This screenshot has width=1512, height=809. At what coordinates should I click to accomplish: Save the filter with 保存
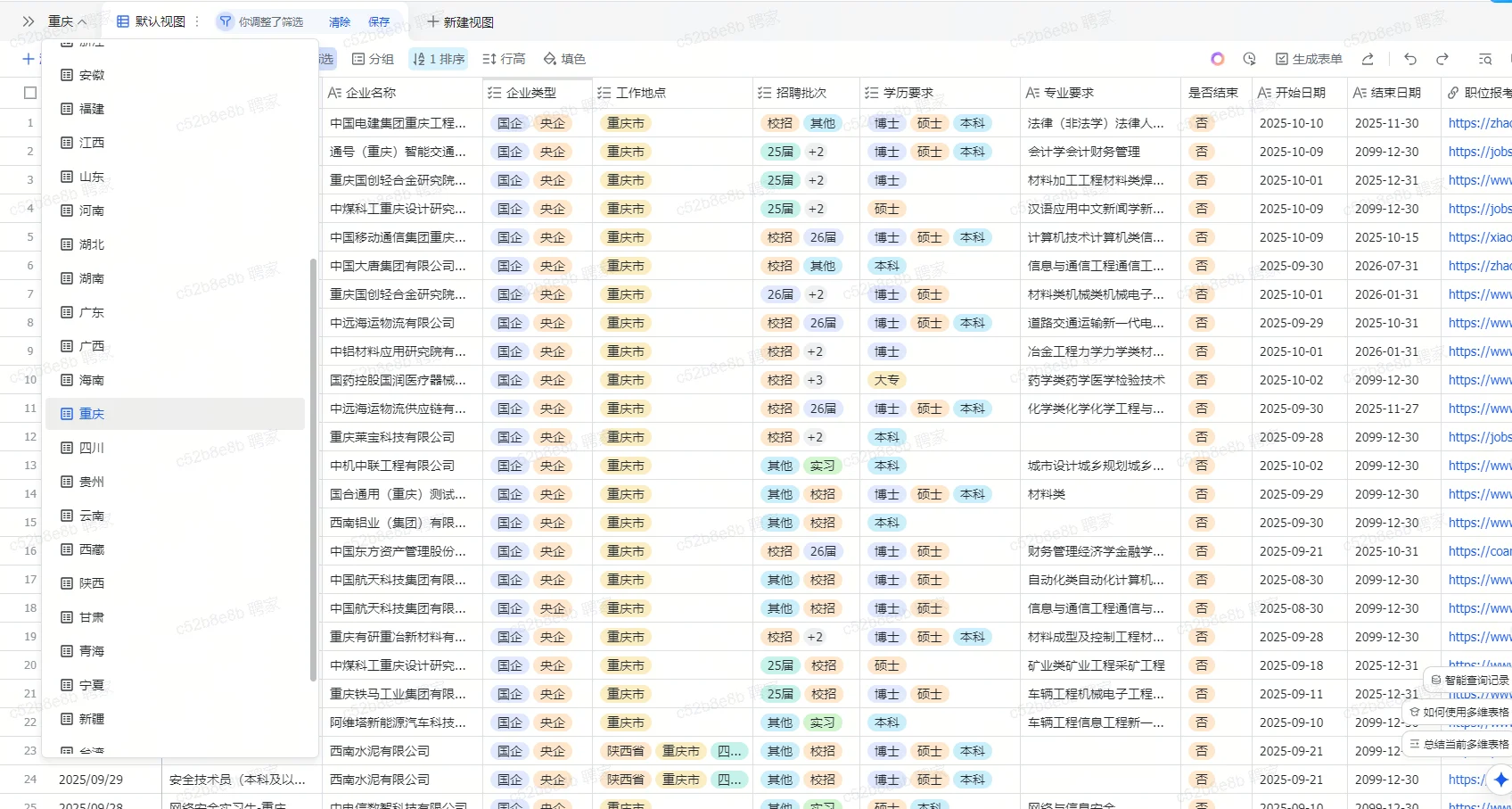click(378, 21)
